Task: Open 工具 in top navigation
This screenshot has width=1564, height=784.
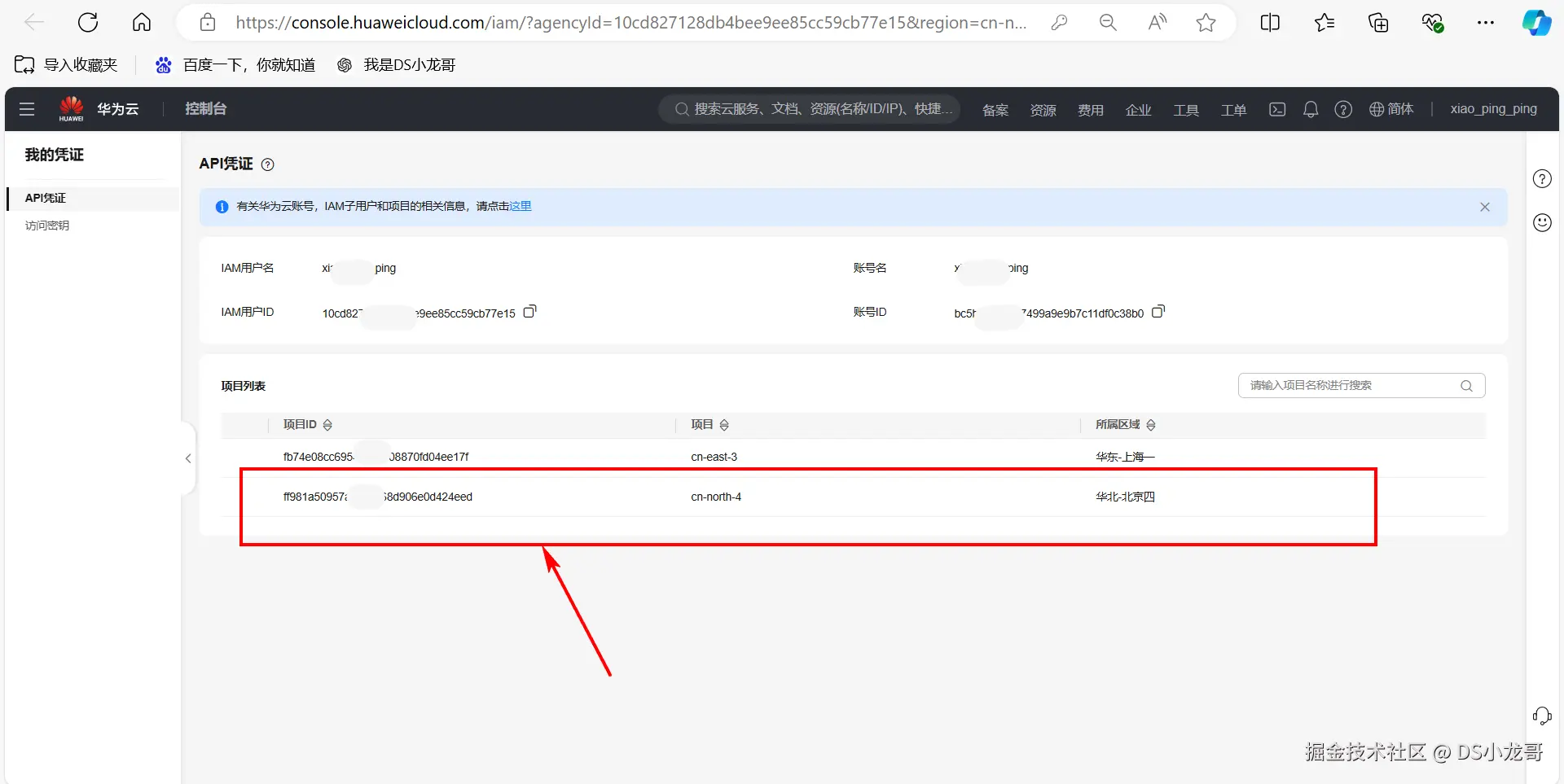Action: point(1186,110)
